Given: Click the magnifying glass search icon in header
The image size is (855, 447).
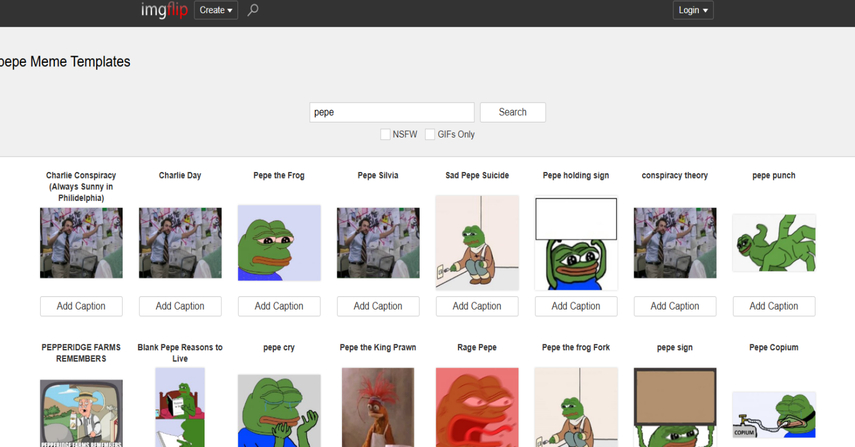Looking at the screenshot, I should click(x=253, y=10).
